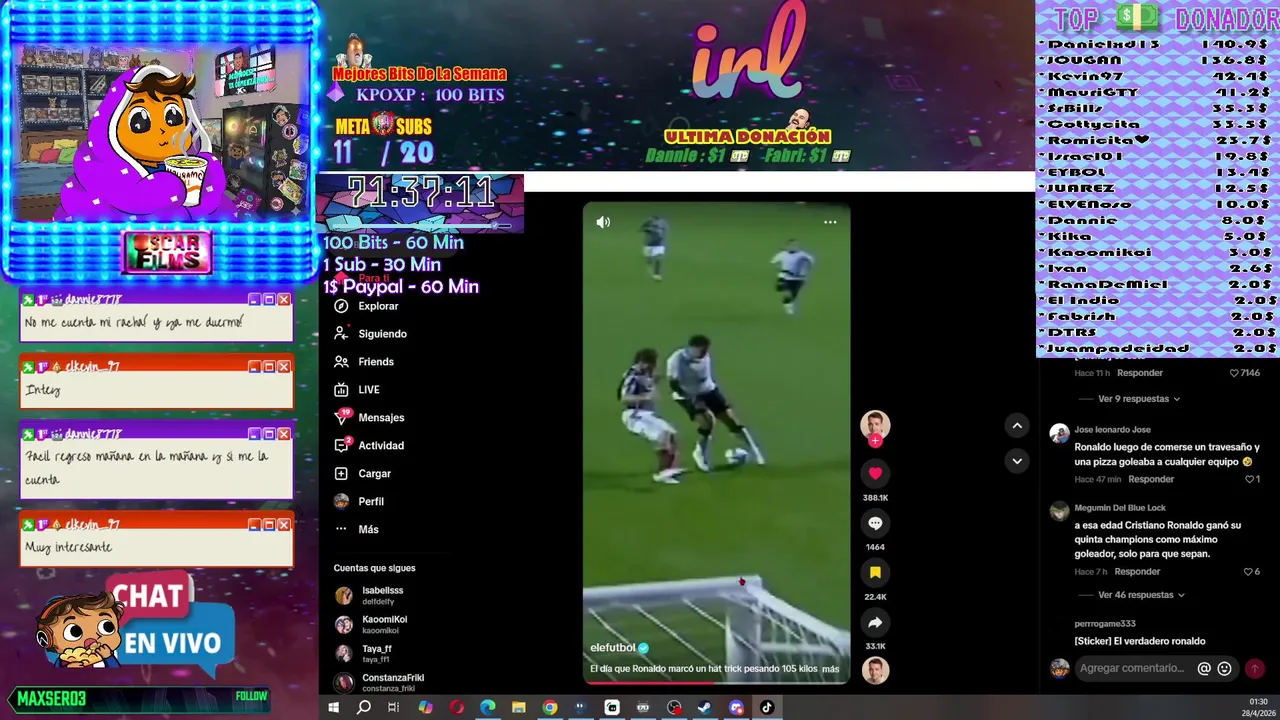Close the 'Muy interesante' chat message window
The image size is (1280, 720).
284,525
